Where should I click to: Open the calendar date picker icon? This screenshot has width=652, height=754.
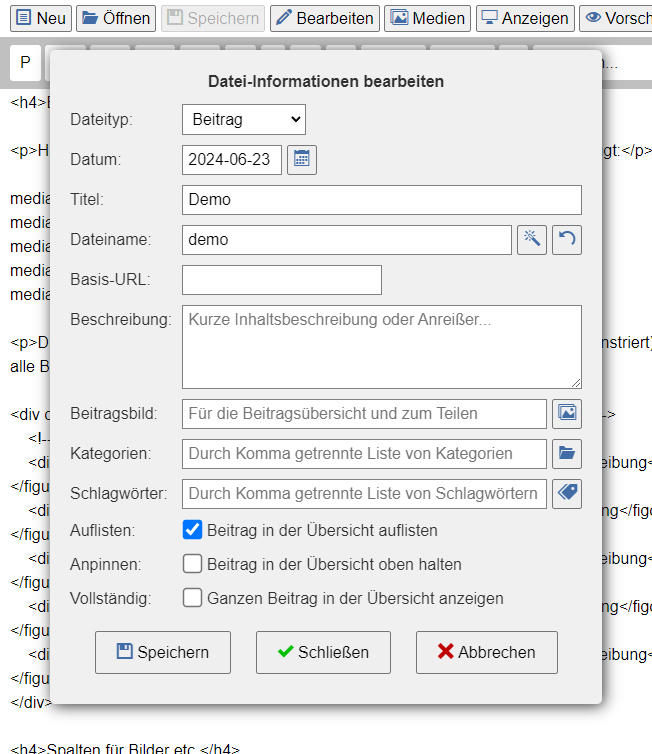point(302,160)
